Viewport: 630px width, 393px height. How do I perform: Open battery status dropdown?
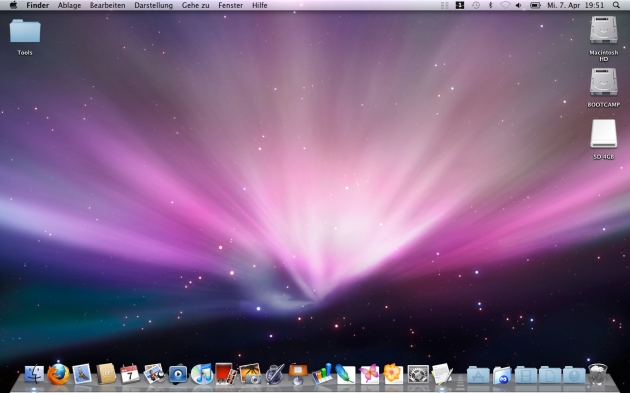(x=535, y=5)
